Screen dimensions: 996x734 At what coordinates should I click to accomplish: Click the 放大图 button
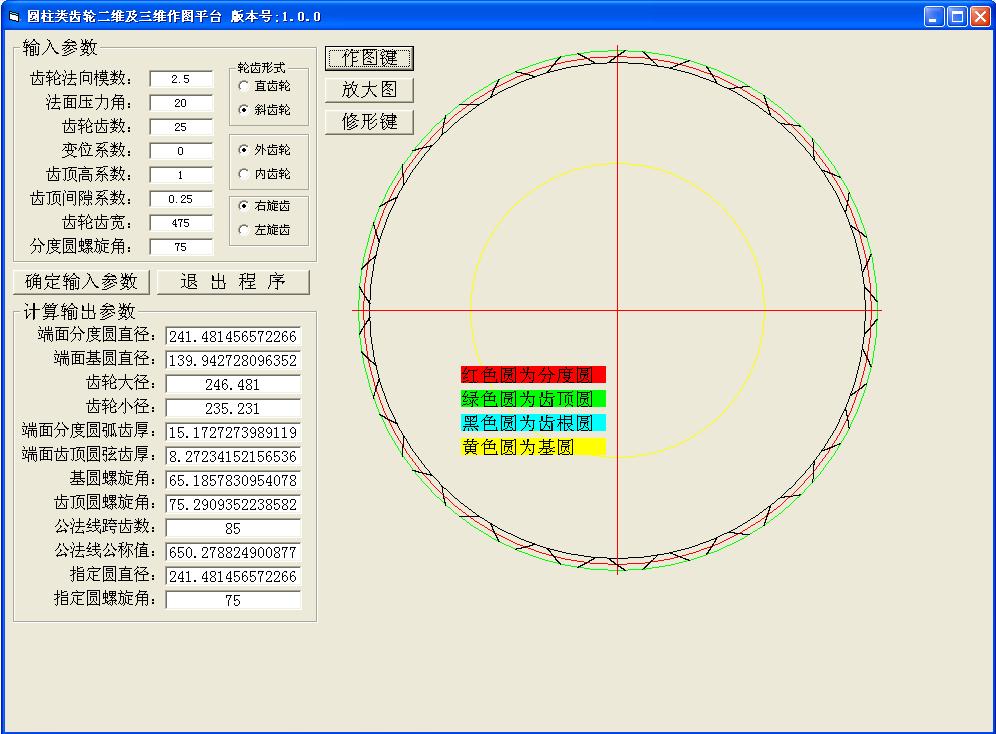coord(369,90)
